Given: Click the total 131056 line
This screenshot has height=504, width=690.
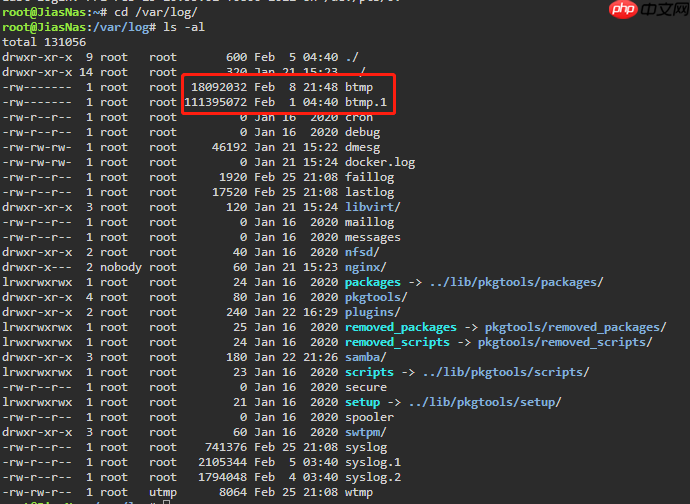Looking at the screenshot, I should [44, 42].
